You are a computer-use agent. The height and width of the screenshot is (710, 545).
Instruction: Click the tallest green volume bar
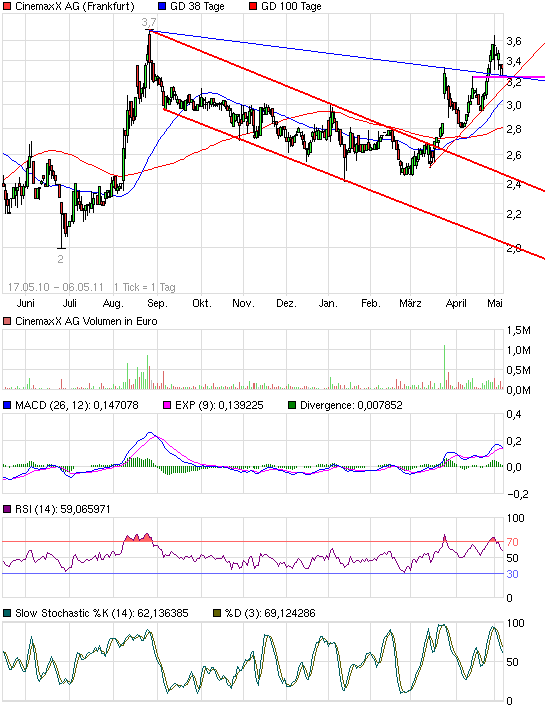pos(445,367)
